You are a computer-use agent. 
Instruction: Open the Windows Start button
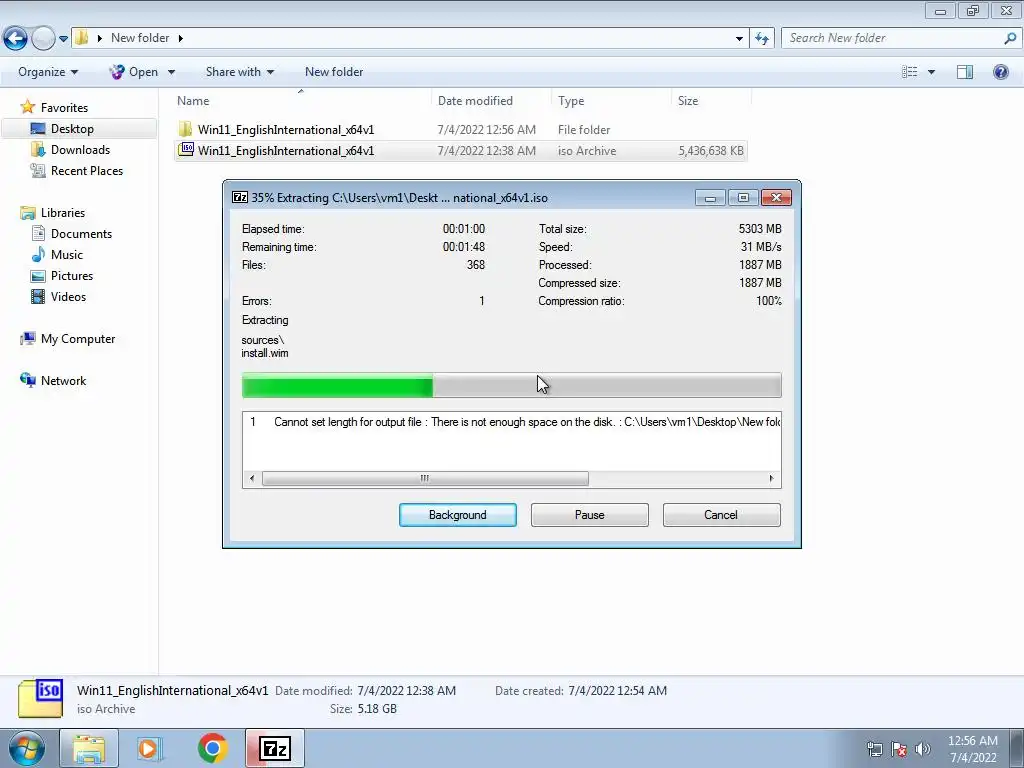pos(27,748)
